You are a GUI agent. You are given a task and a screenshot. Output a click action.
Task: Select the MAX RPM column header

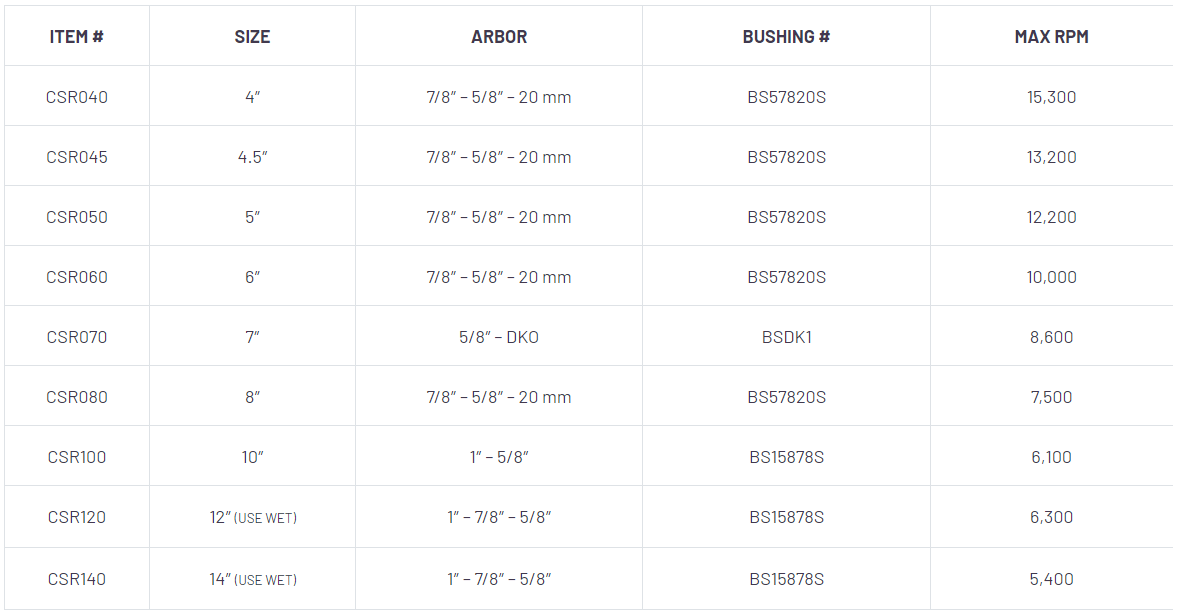[1051, 37]
